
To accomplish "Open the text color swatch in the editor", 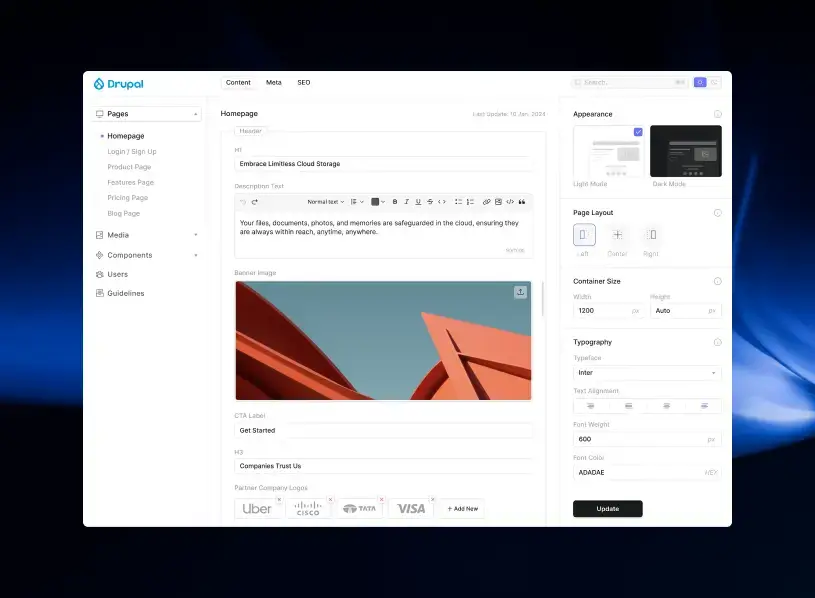I will (x=376, y=201).
